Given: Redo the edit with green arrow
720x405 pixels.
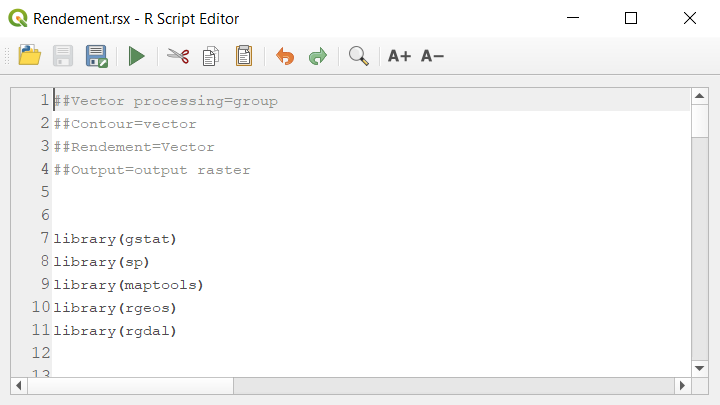Looking at the screenshot, I should pyautogui.click(x=318, y=56).
